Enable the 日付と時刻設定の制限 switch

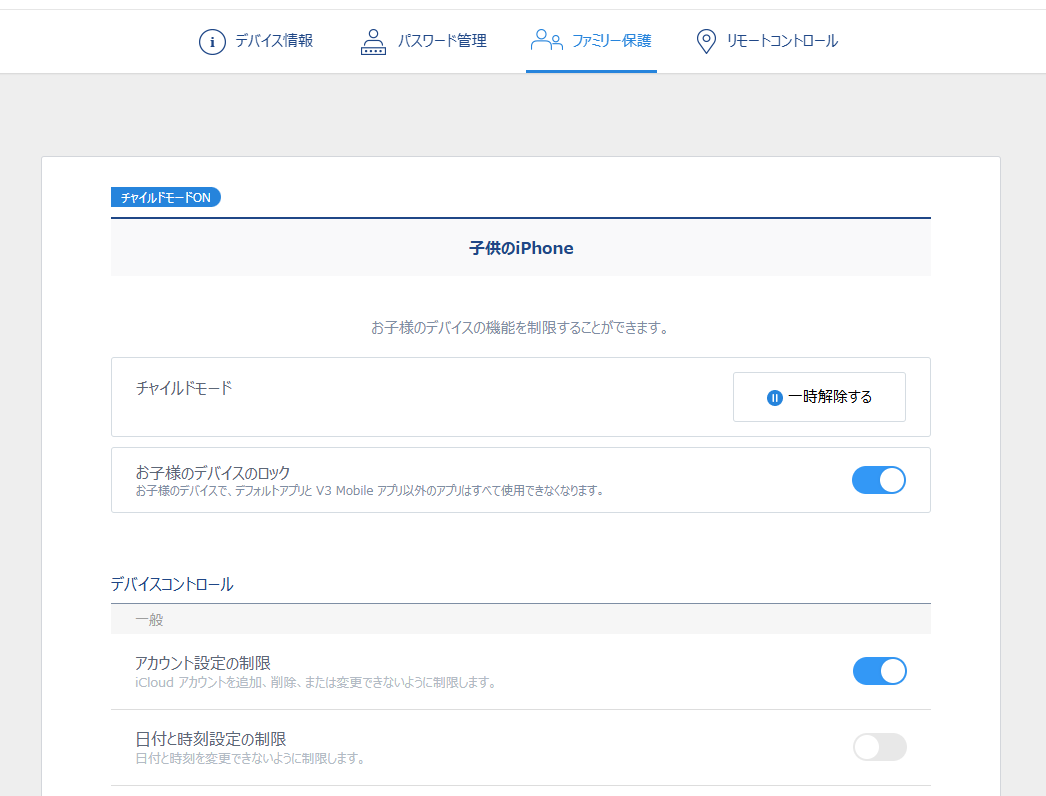[879, 747]
